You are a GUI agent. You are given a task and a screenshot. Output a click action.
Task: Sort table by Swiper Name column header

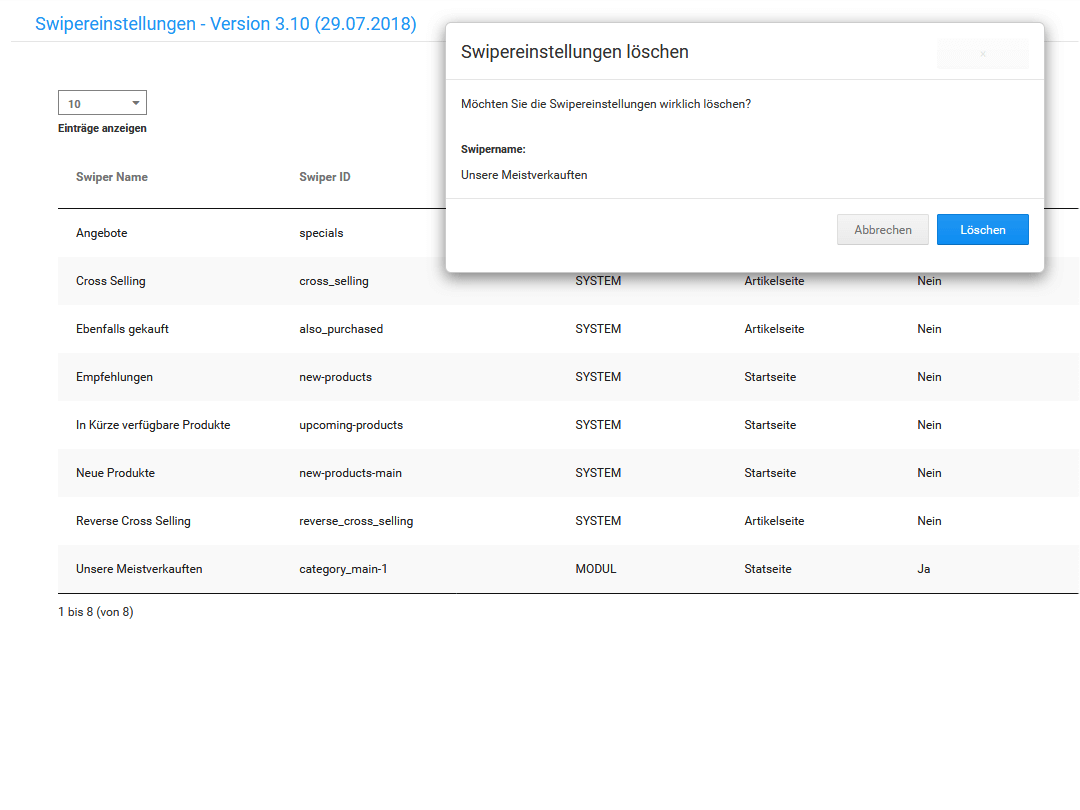tap(112, 177)
